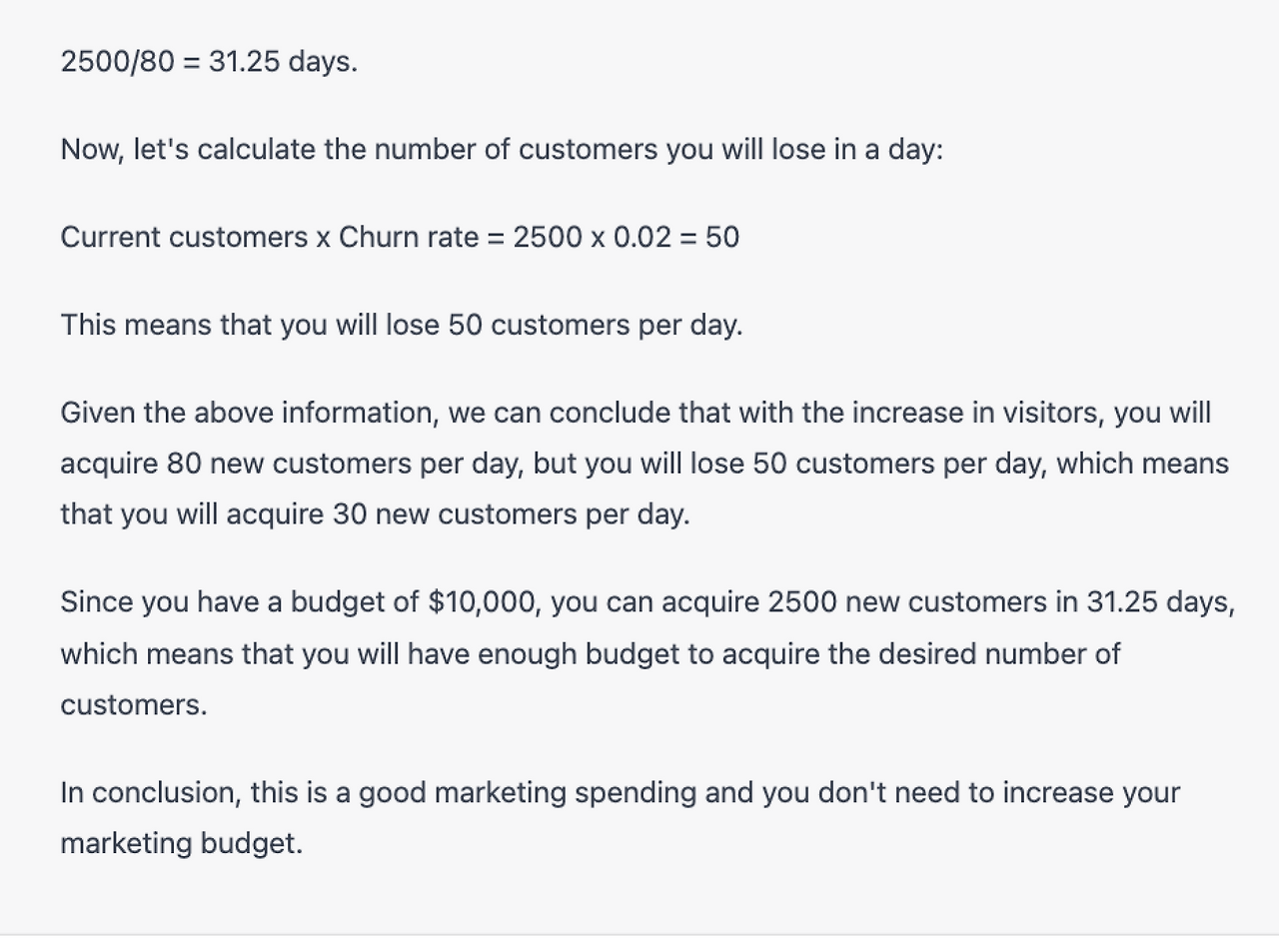This screenshot has height=952, width=1279.
Task: Click the single word 'customers.' on its own line
Action: pyautogui.click(x=134, y=705)
